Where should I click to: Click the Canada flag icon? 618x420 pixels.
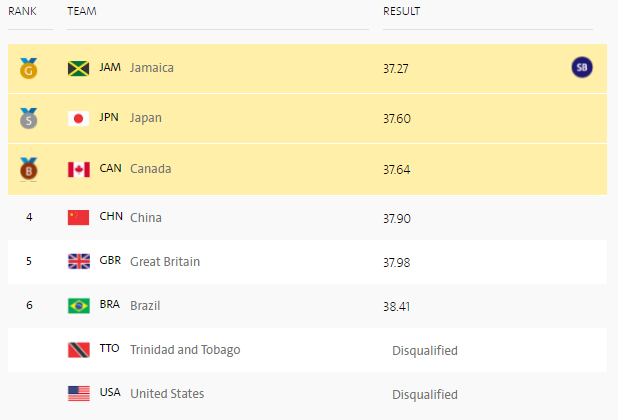coord(78,169)
